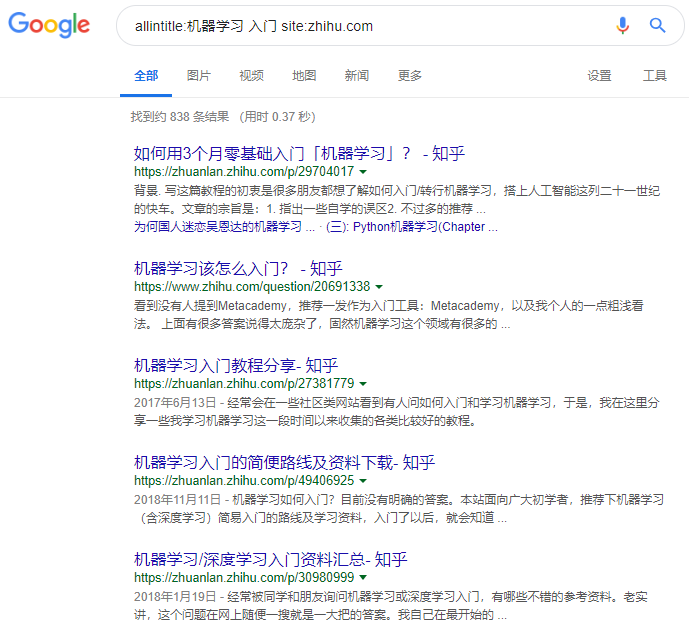
Task: Click the Google logo
Action: point(49,25)
